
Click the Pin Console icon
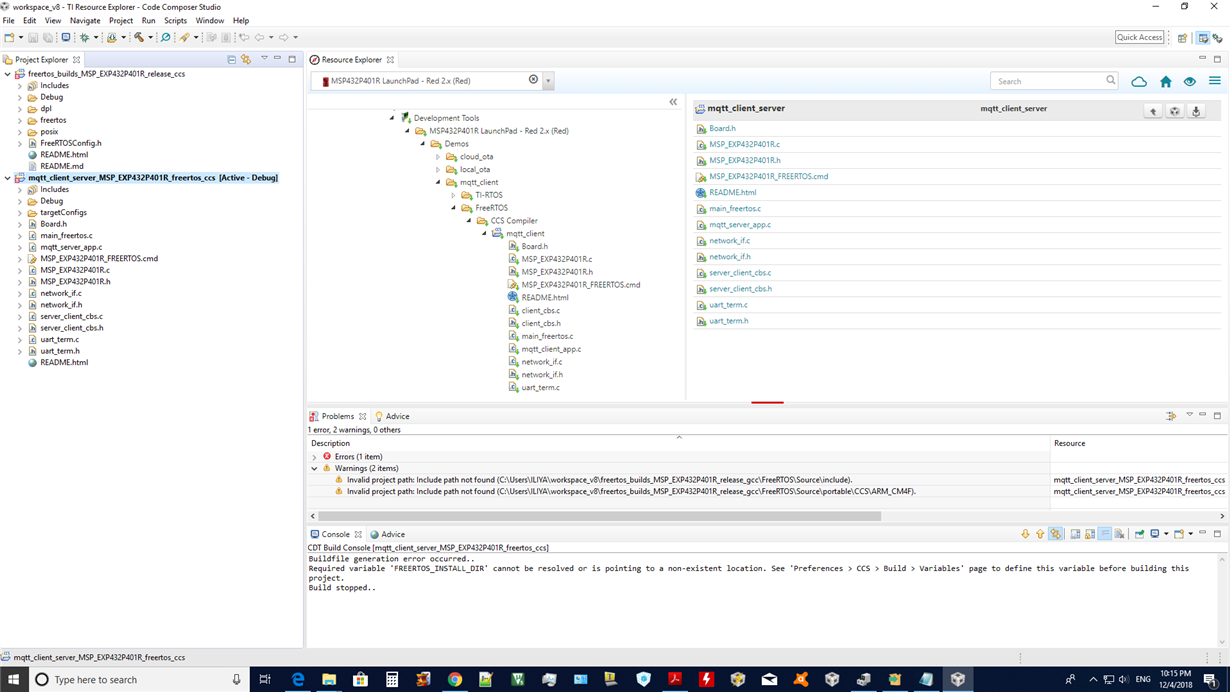[1139, 534]
